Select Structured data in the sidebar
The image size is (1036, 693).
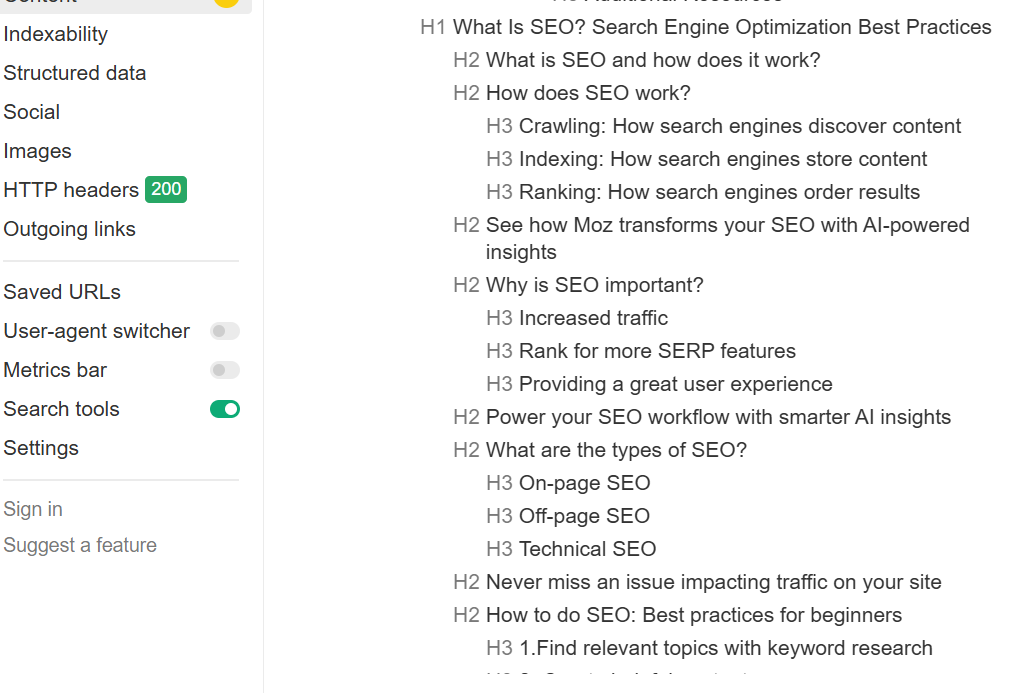[x=75, y=73]
